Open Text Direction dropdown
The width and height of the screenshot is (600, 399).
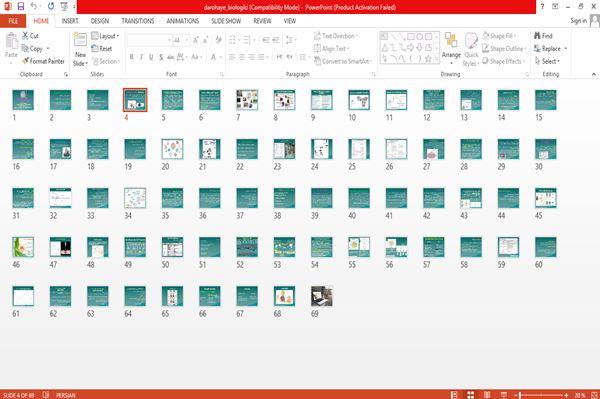click(336, 36)
